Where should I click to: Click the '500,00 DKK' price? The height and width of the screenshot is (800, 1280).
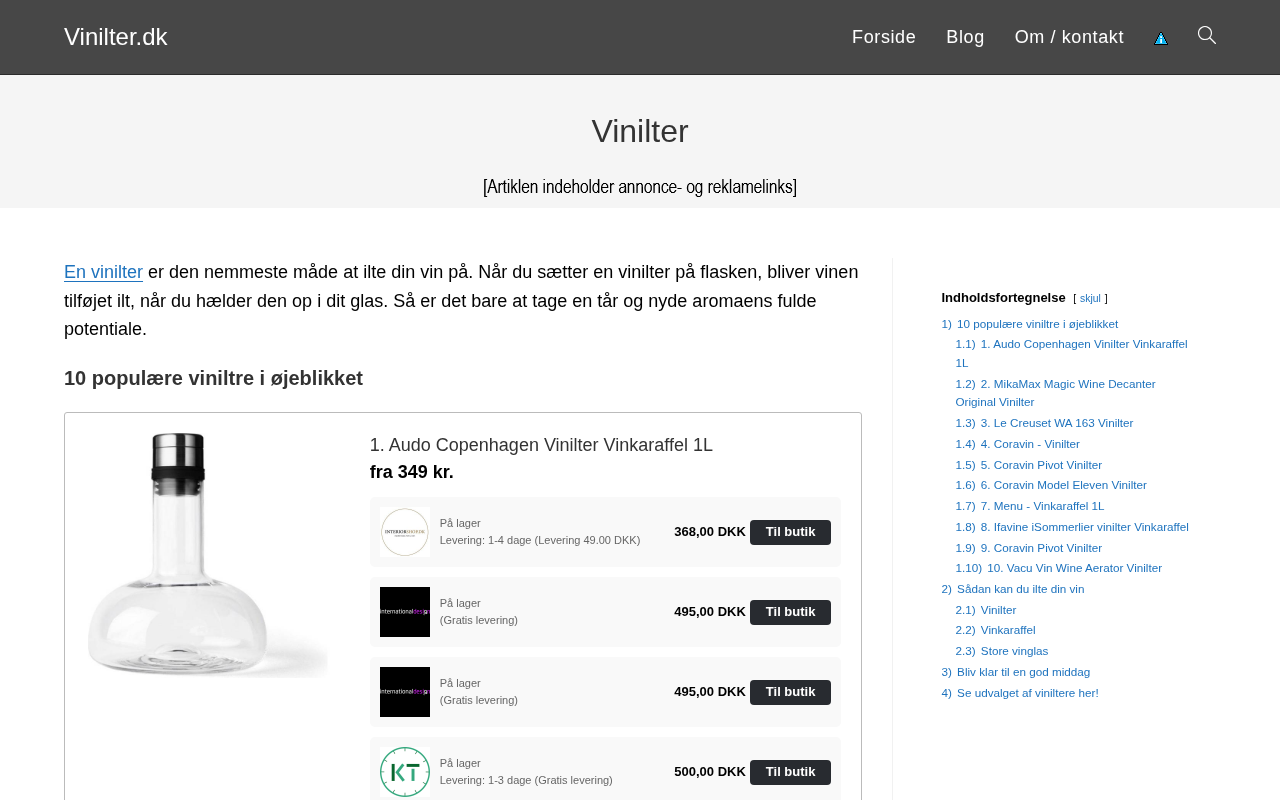[710, 772]
